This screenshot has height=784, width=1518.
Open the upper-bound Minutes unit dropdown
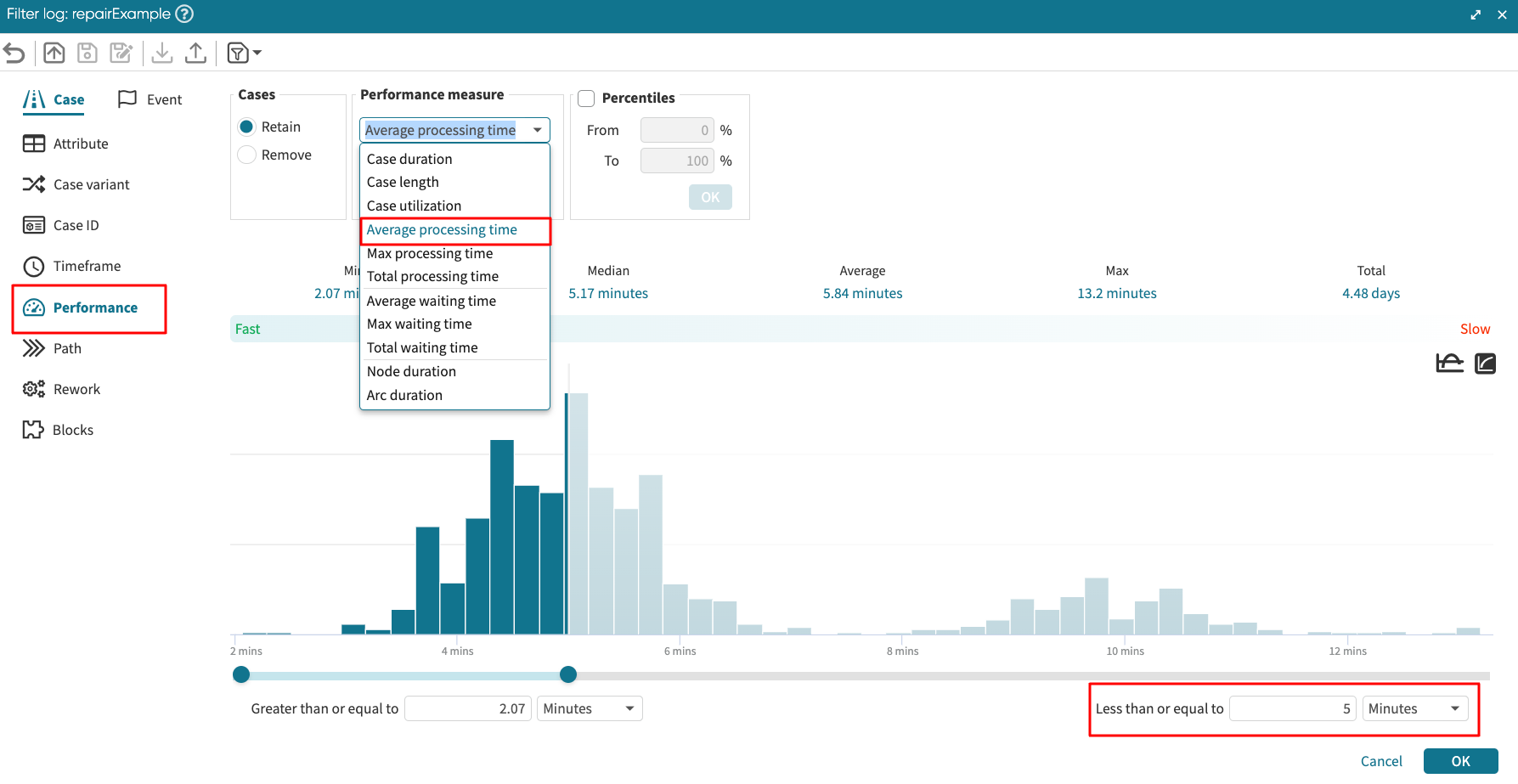[1414, 708]
